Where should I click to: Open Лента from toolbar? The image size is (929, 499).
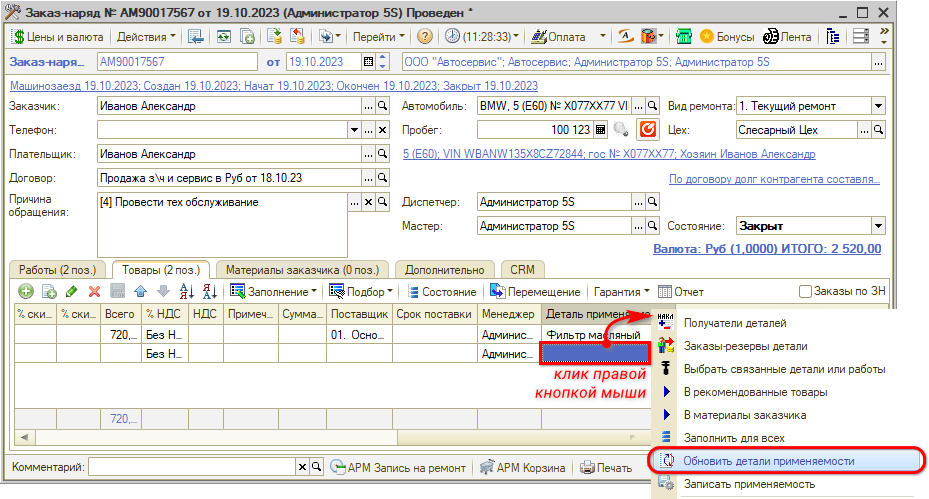click(x=787, y=37)
